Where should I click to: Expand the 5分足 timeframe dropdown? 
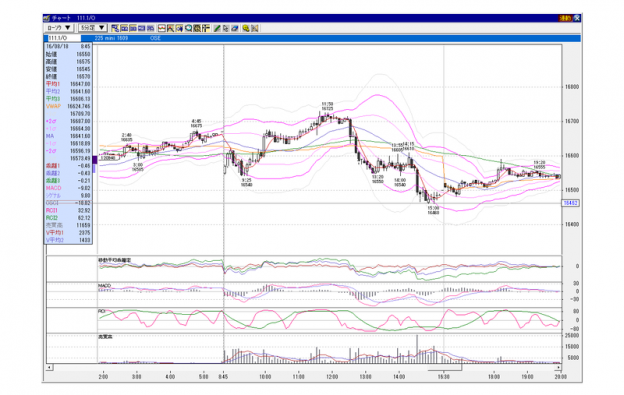(x=92, y=28)
